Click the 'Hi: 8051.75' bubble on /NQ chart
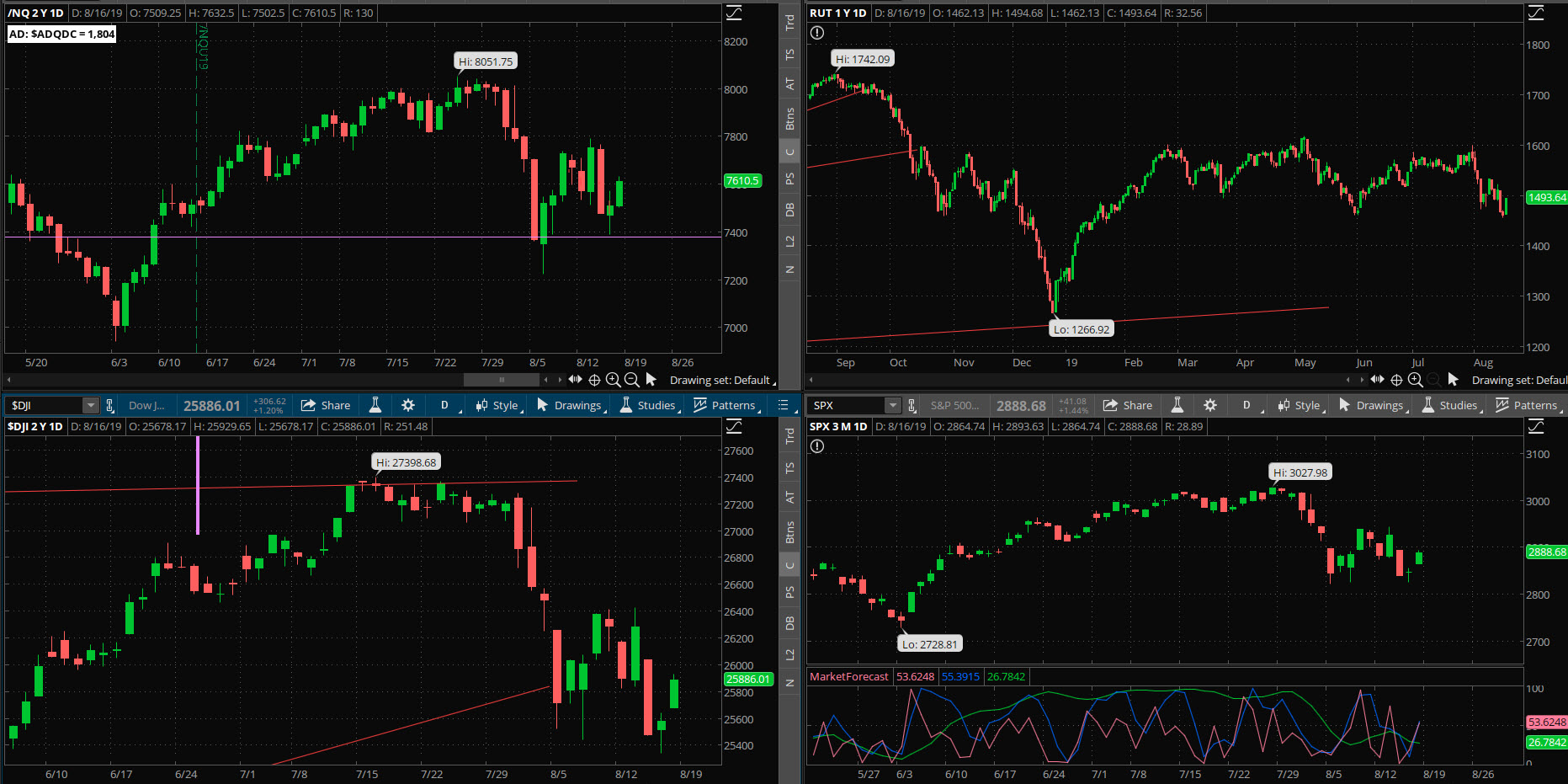This screenshot has width=1568, height=784. pyautogui.click(x=486, y=61)
